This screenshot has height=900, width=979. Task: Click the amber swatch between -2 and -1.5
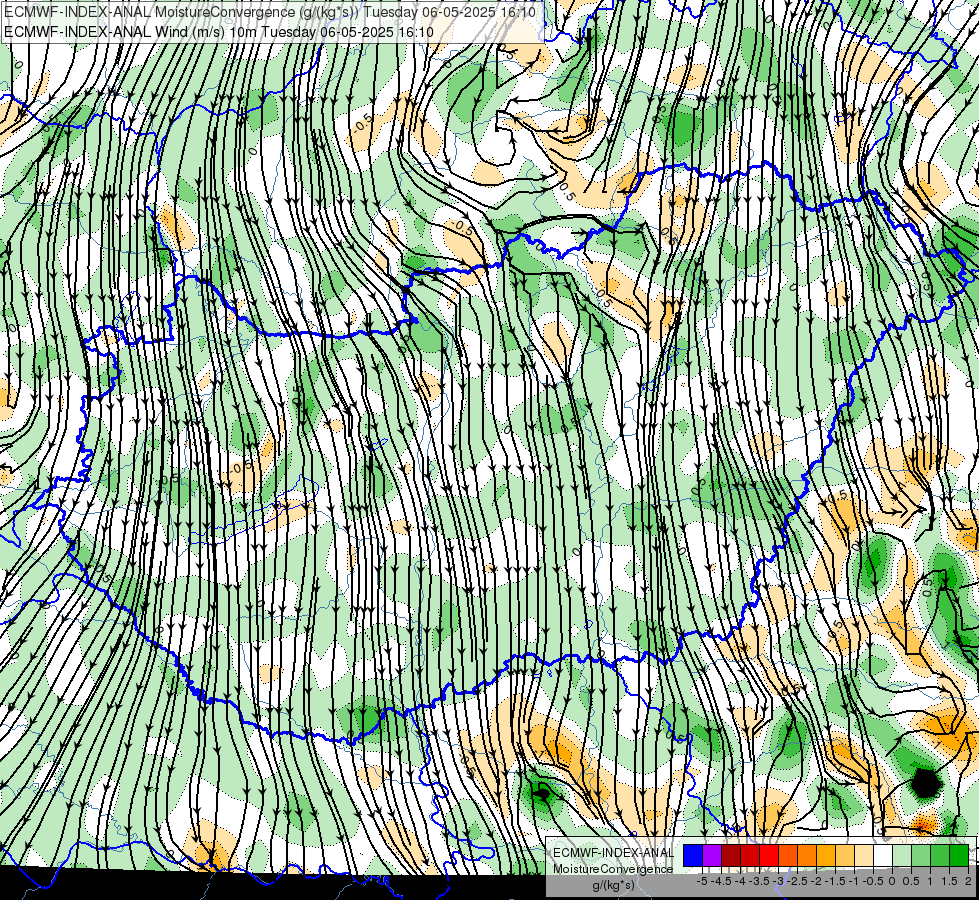pos(826,856)
